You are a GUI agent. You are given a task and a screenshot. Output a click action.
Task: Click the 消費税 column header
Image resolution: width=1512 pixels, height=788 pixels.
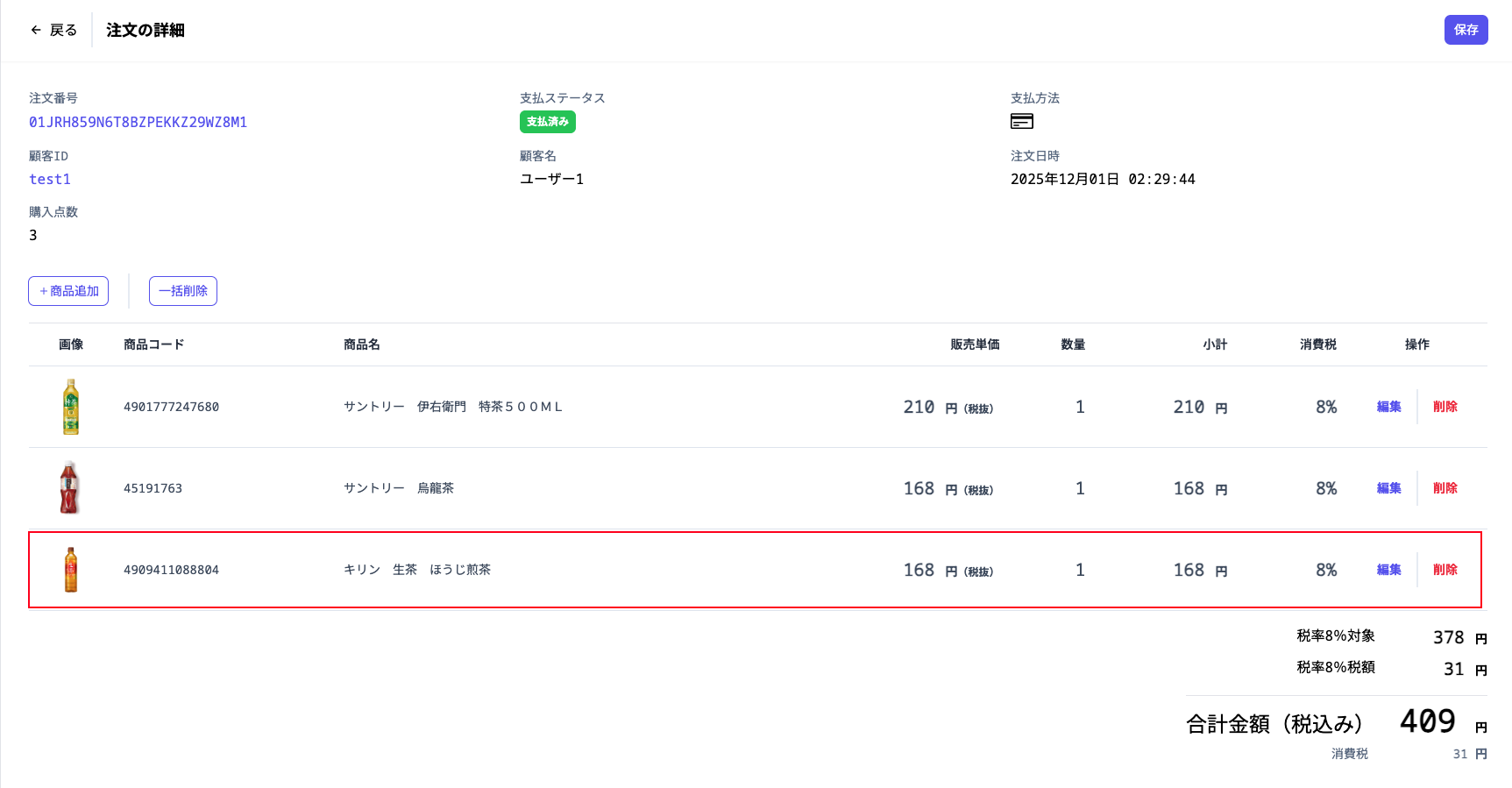[1318, 344]
